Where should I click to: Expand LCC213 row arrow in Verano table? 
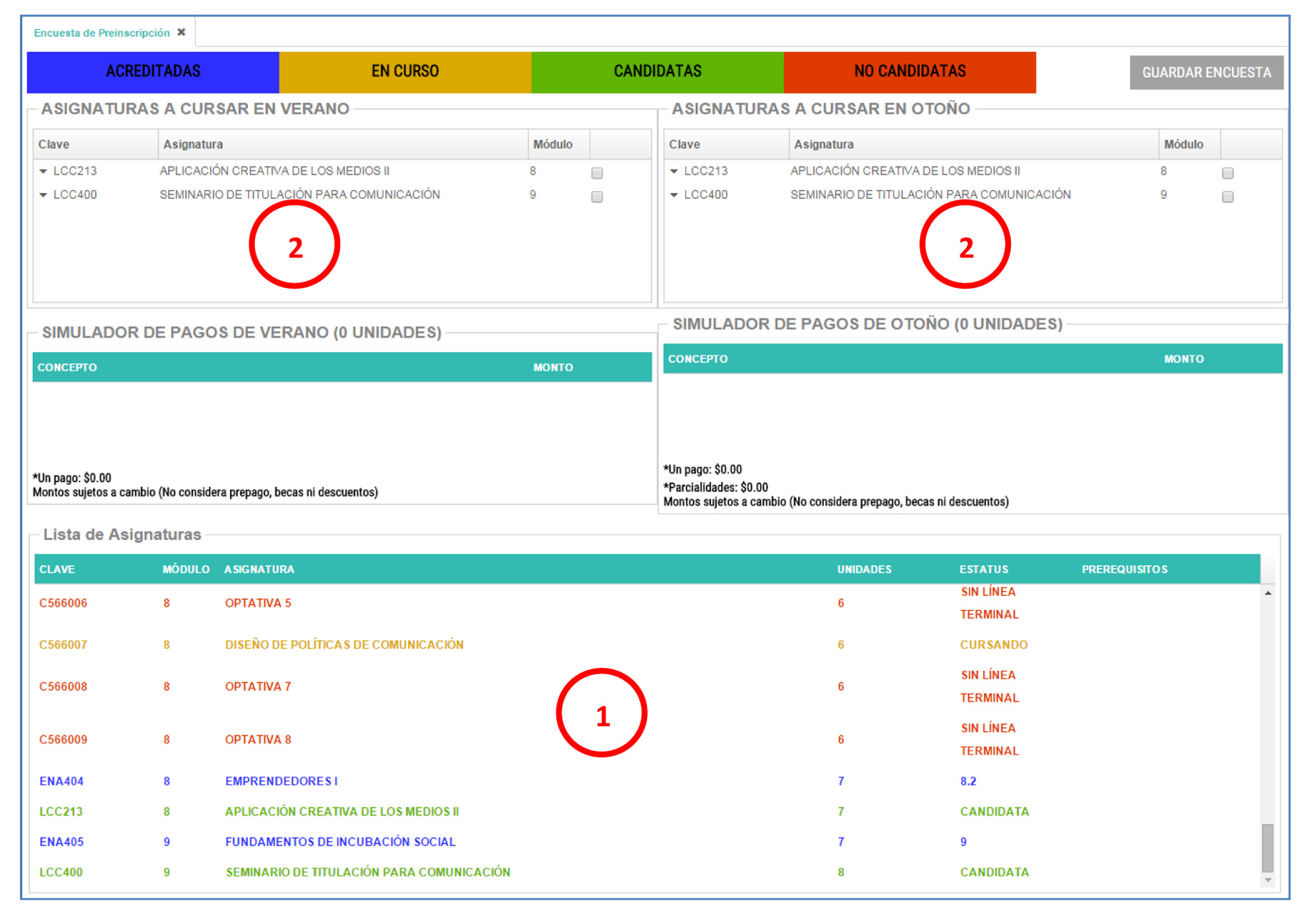[x=43, y=172]
